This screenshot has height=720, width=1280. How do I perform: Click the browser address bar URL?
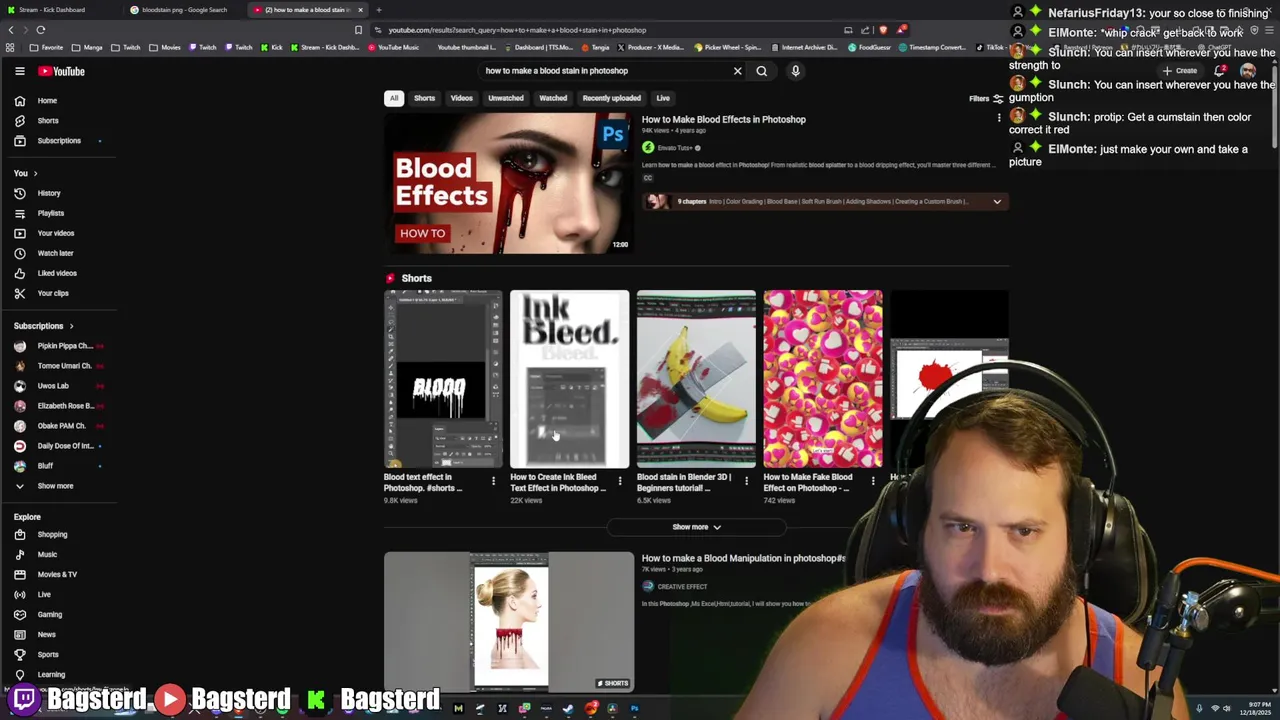tap(517, 30)
